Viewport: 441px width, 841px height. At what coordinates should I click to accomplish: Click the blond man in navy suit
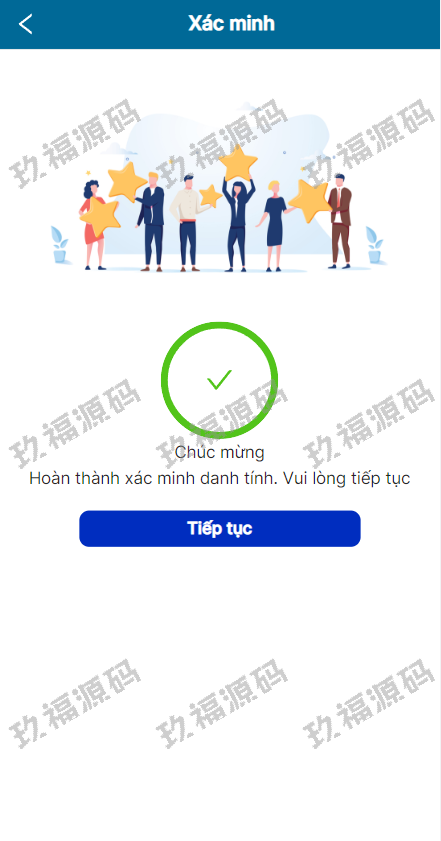coord(151,222)
